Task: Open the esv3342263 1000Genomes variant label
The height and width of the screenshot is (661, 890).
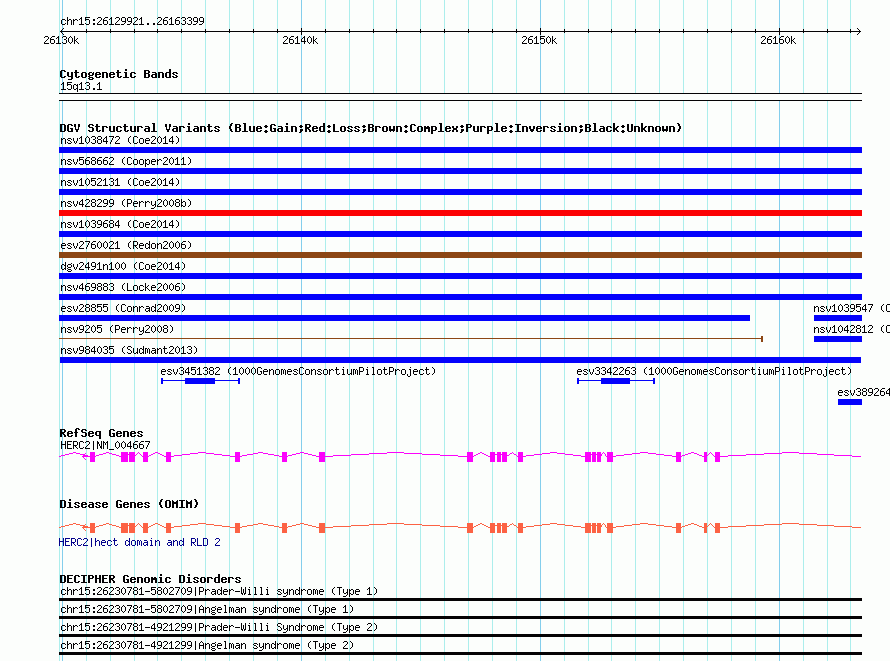Action: pos(714,371)
